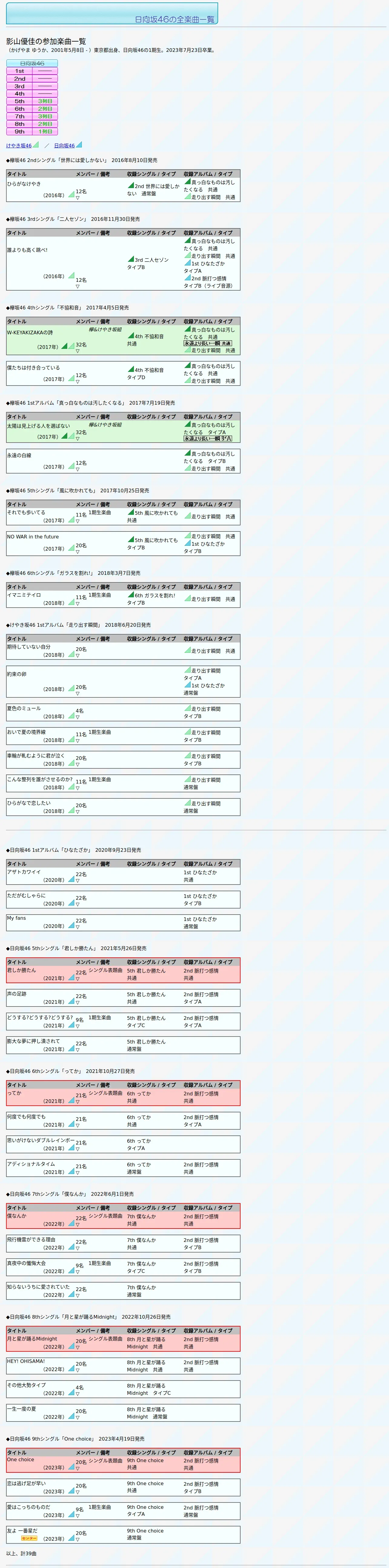Click blue triangle beside ただがむしゃらに 22名

tap(71, 902)
